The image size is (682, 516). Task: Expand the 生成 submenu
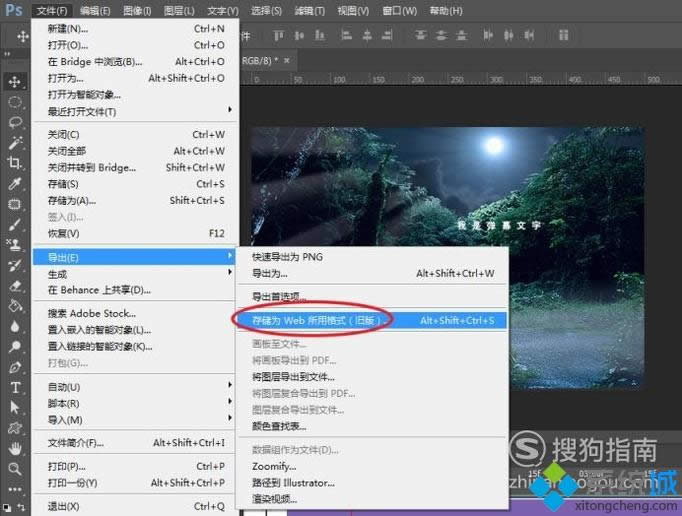(136, 274)
